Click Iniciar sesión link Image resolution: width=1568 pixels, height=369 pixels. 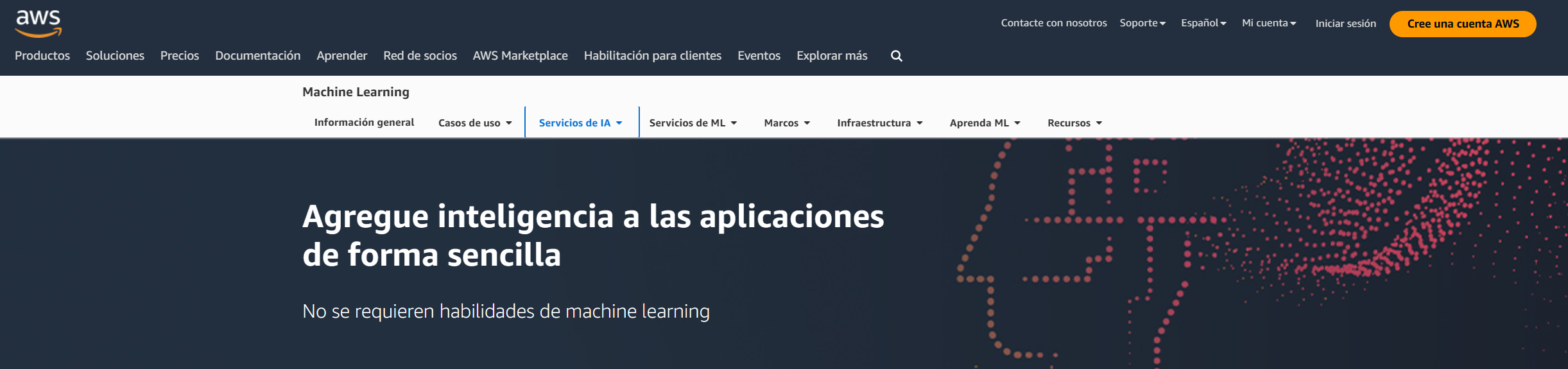(1346, 24)
